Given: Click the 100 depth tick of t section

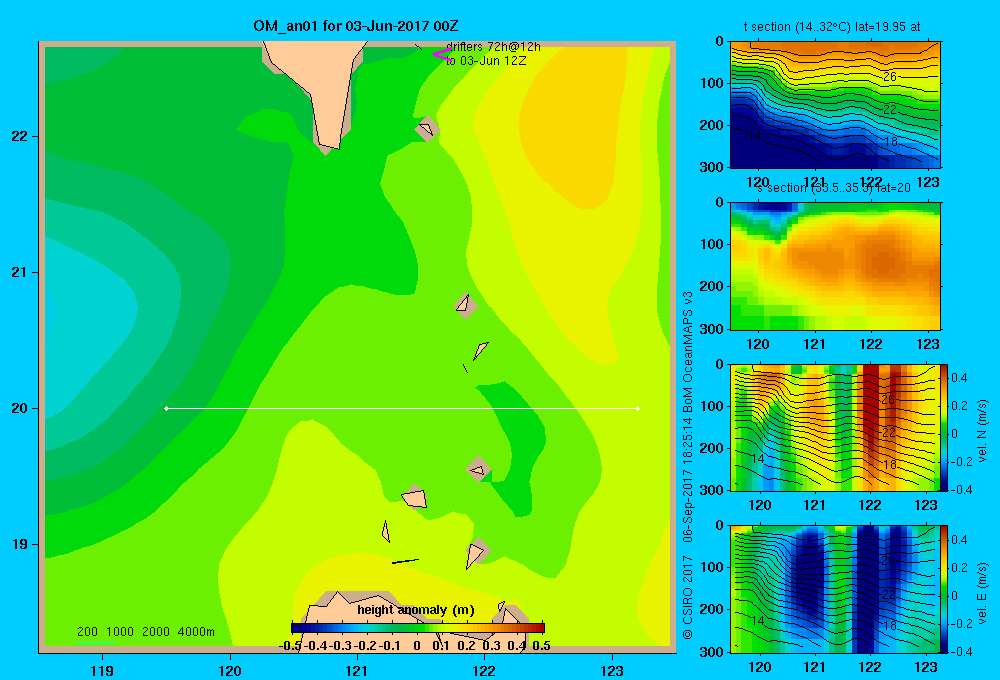Looking at the screenshot, I should [x=714, y=83].
